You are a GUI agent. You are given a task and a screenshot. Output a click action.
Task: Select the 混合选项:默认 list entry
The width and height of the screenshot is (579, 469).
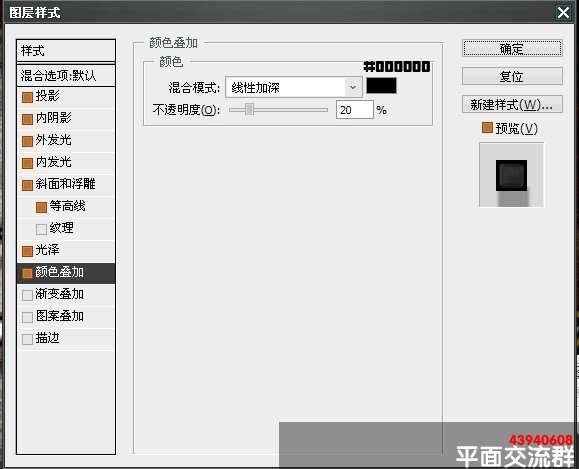tap(66, 76)
